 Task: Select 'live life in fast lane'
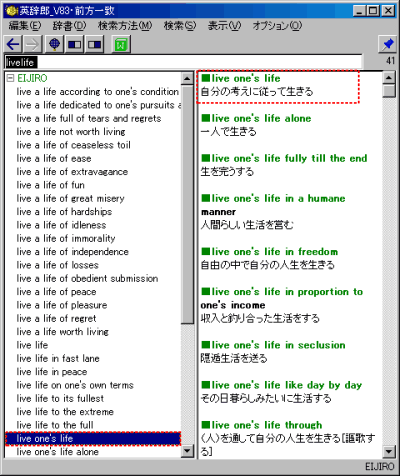58,358
